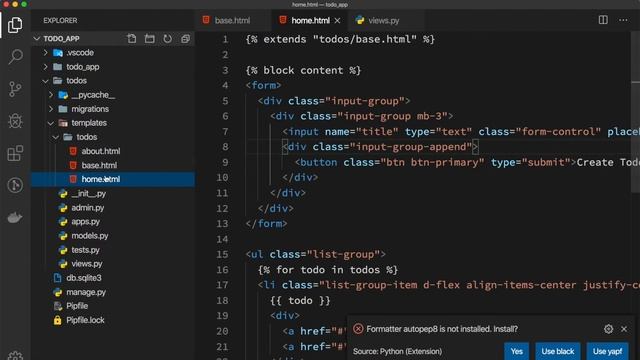
Task: Collapse all folders in Explorer
Action: (185, 39)
